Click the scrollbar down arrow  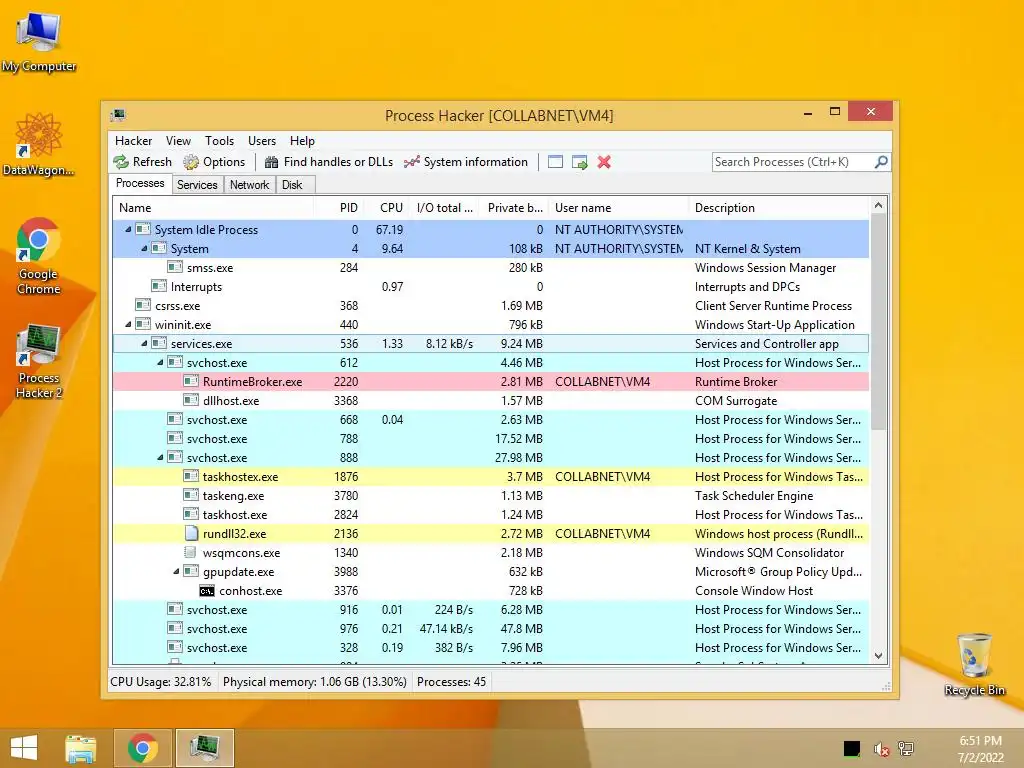878,656
